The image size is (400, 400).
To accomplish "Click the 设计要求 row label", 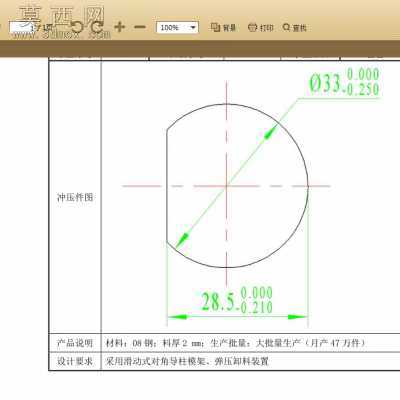I will (75, 361).
